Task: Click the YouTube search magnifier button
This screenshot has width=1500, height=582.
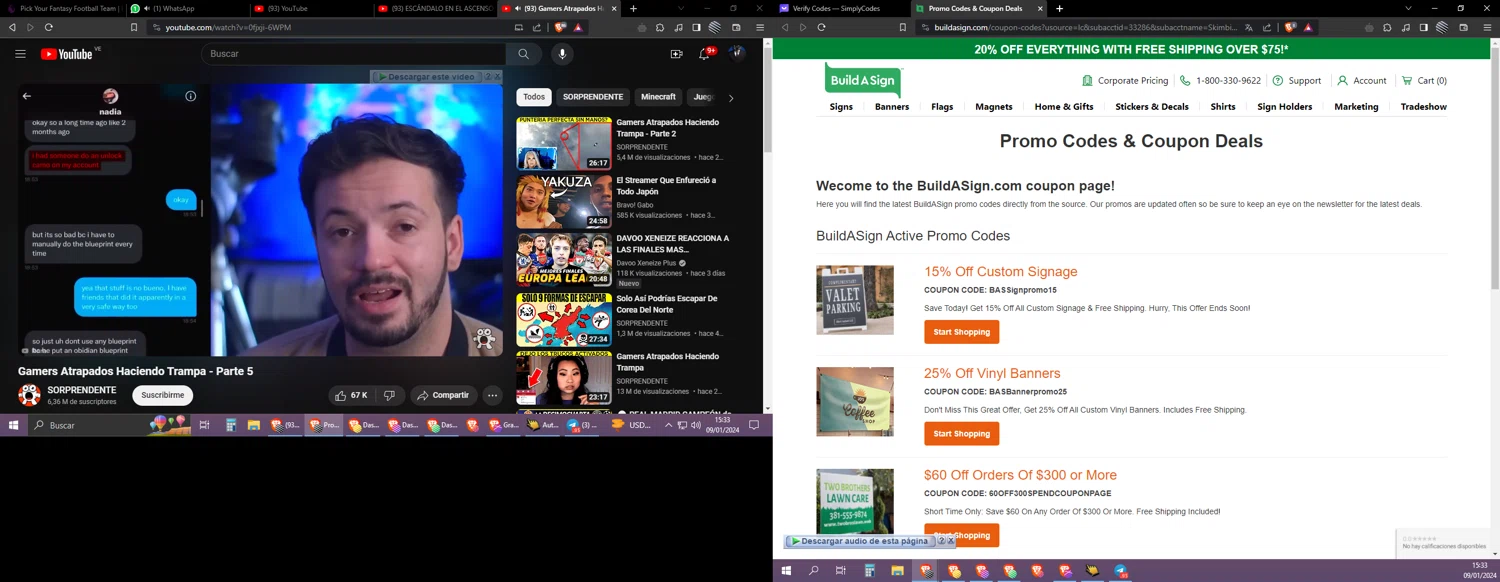Action: point(523,54)
